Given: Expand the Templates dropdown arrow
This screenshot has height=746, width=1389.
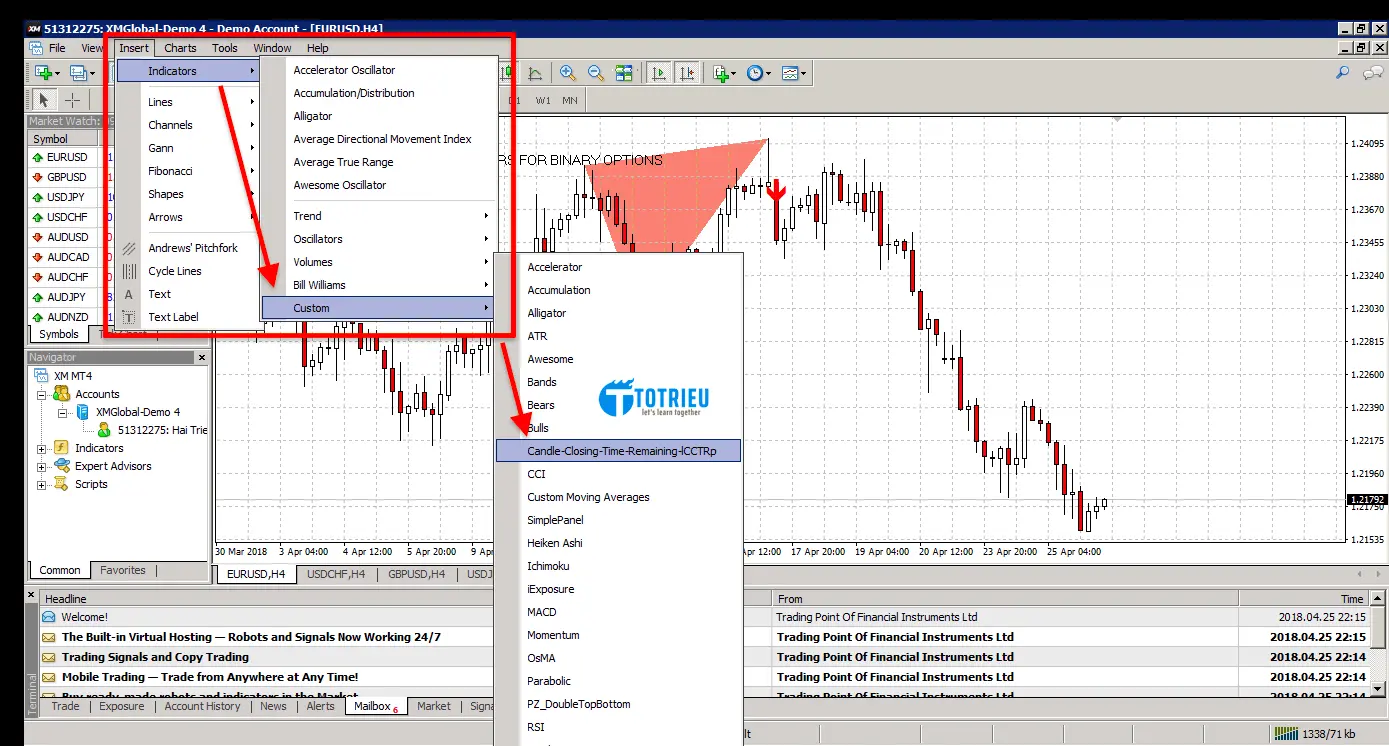Looking at the screenshot, I should 804,74.
